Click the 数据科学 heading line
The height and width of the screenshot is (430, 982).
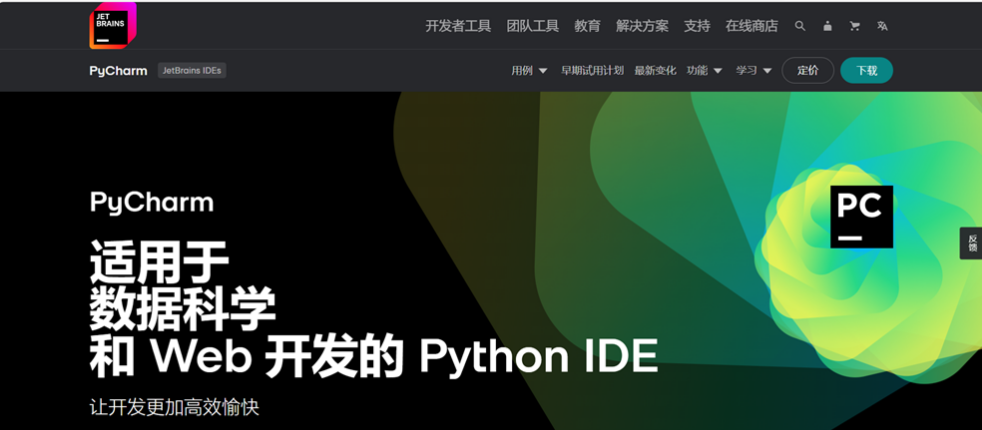(x=182, y=308)
